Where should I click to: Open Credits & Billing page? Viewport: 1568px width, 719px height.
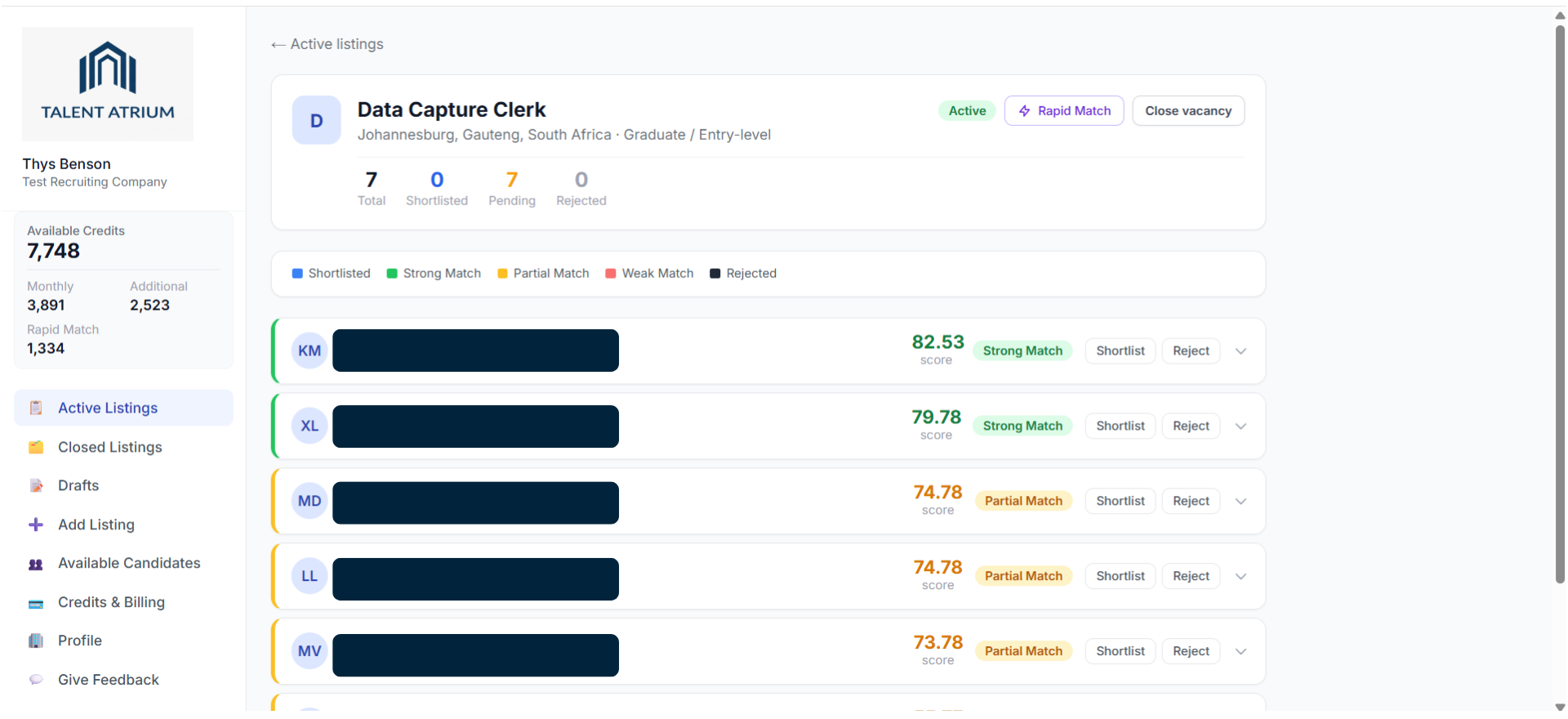tap(123, 602)
